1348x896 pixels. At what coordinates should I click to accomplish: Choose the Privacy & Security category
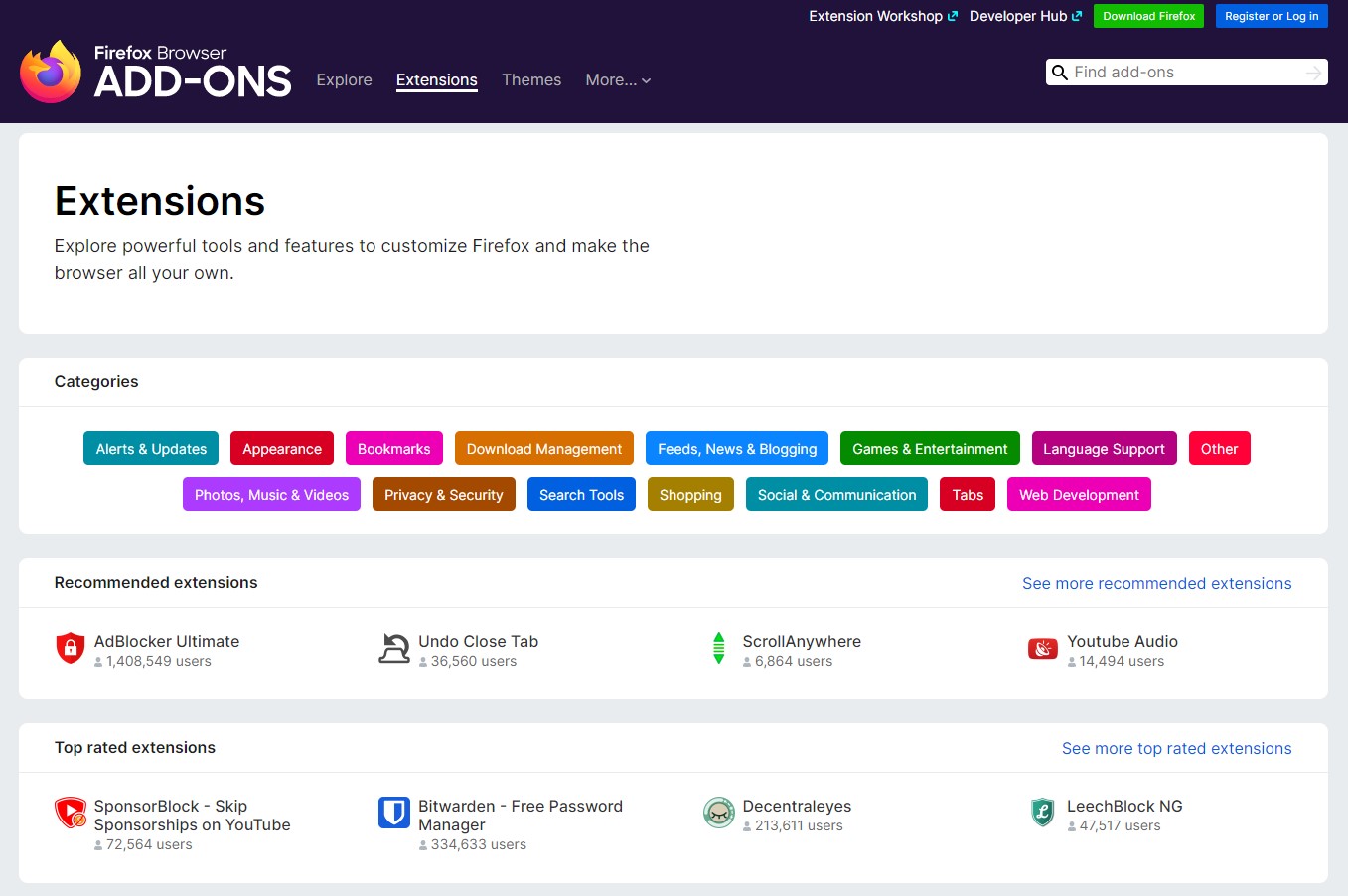[x=443, y=495]
